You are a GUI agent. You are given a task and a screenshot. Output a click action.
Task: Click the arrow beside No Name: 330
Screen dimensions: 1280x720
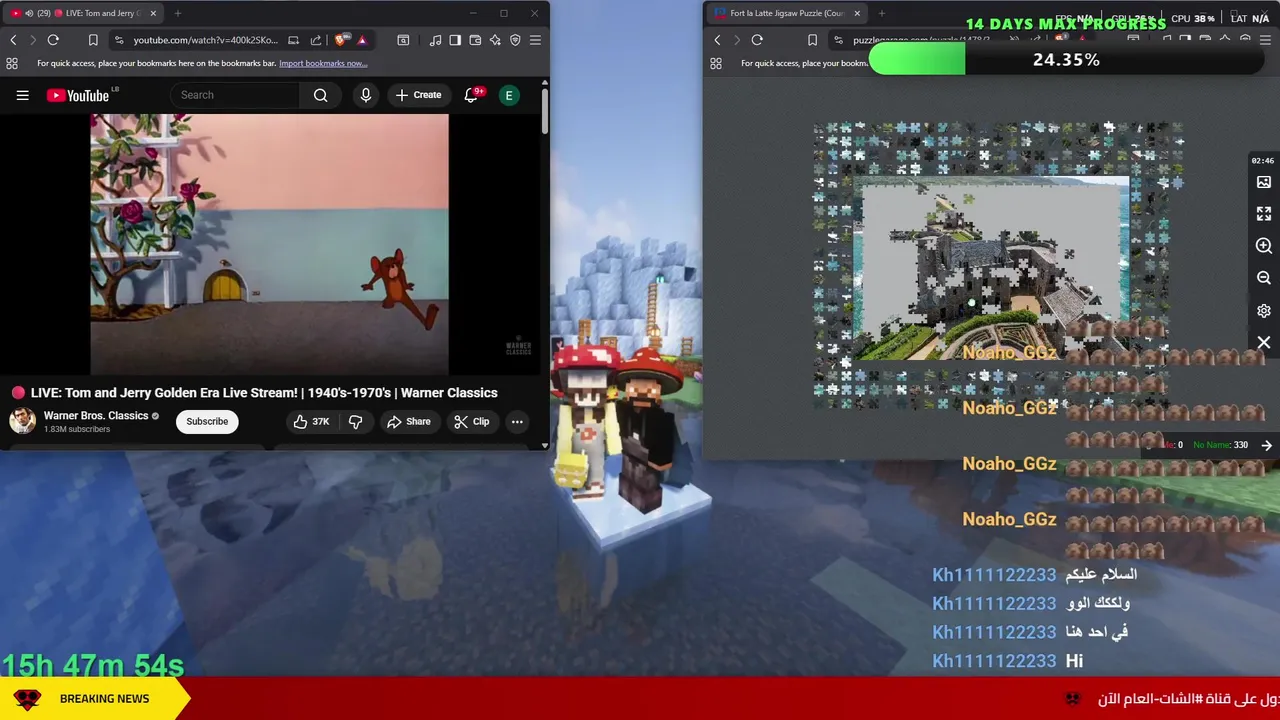point(1267,445)
